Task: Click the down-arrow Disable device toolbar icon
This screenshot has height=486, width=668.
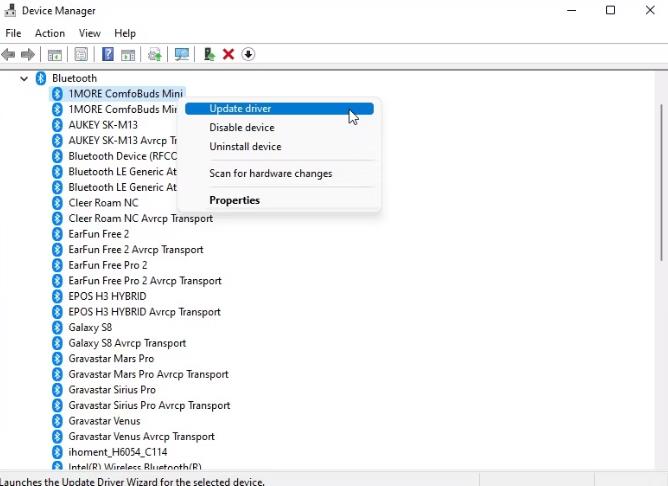Action: [248, 54]
